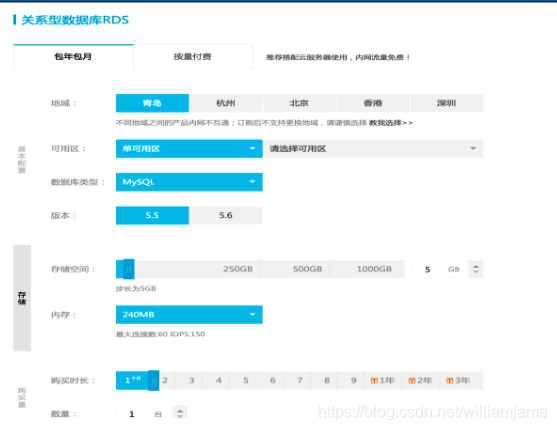The image size is (557, 430).
Task: Select 1年 purchase duration with gift
Action: 383,380
